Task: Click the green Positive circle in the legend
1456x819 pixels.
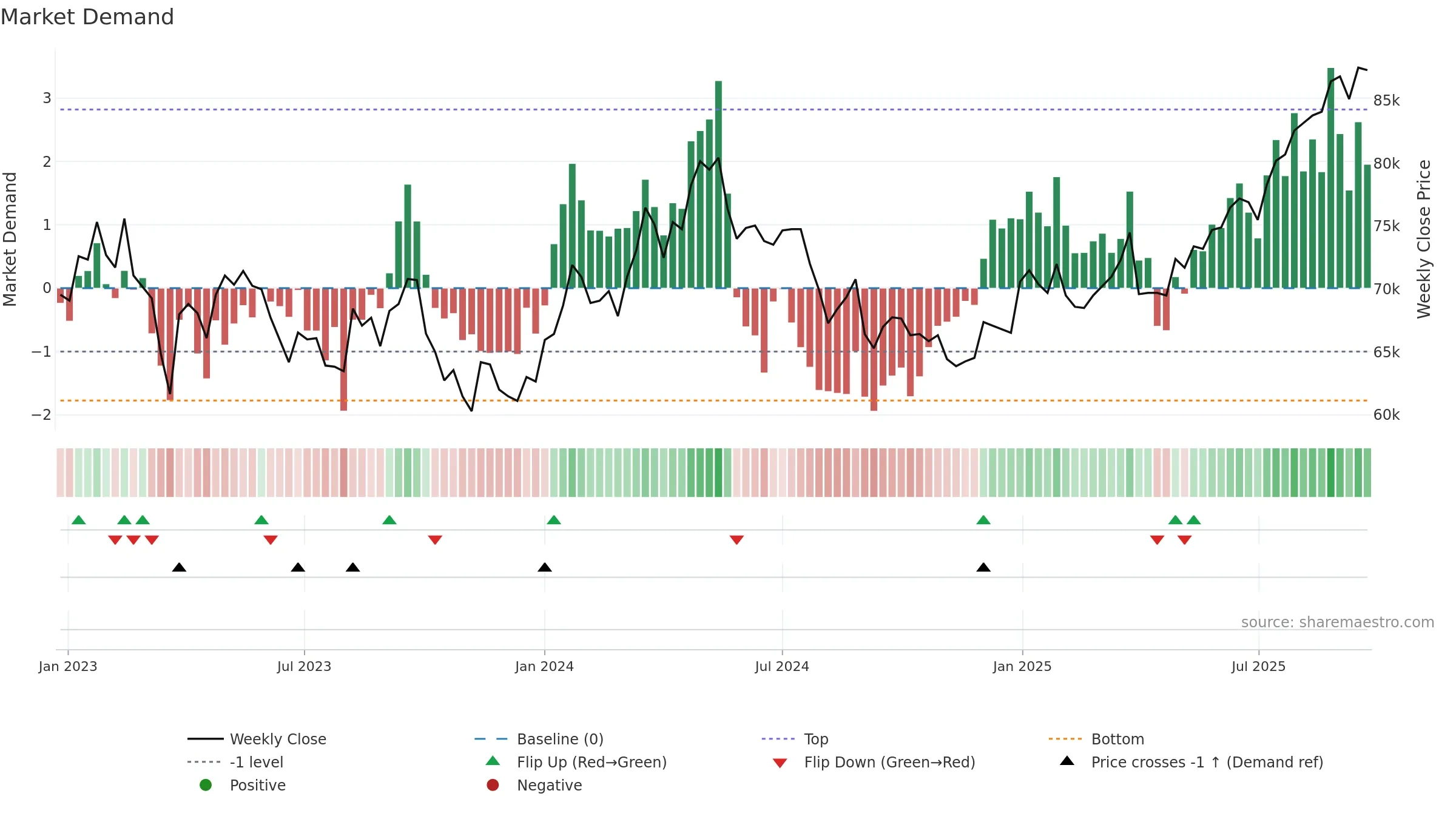Action: (206, 785)
